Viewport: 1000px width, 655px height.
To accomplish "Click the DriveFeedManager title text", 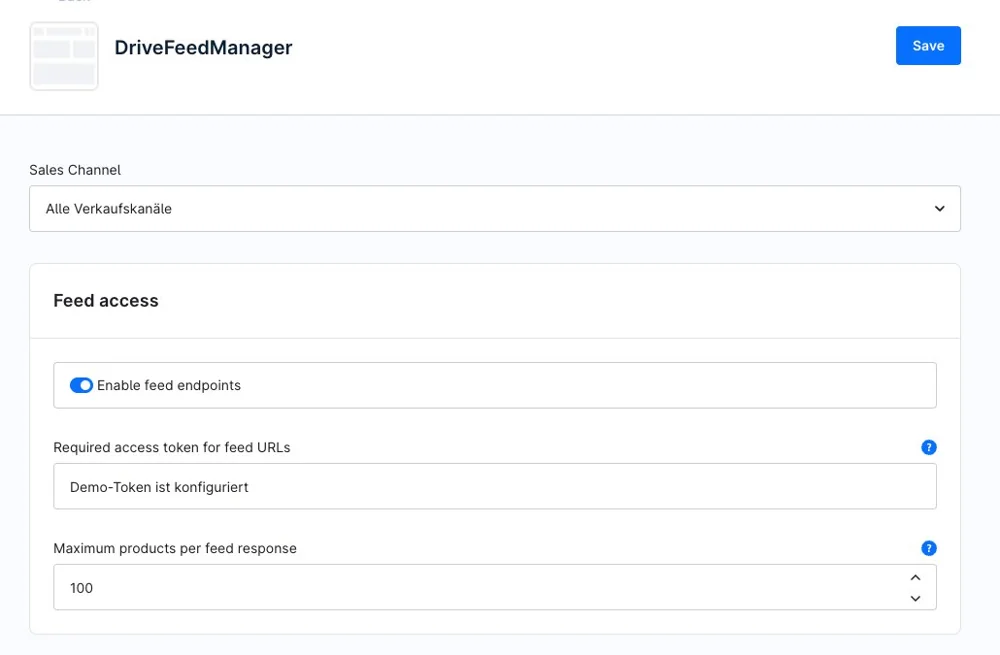I will 203,47.
